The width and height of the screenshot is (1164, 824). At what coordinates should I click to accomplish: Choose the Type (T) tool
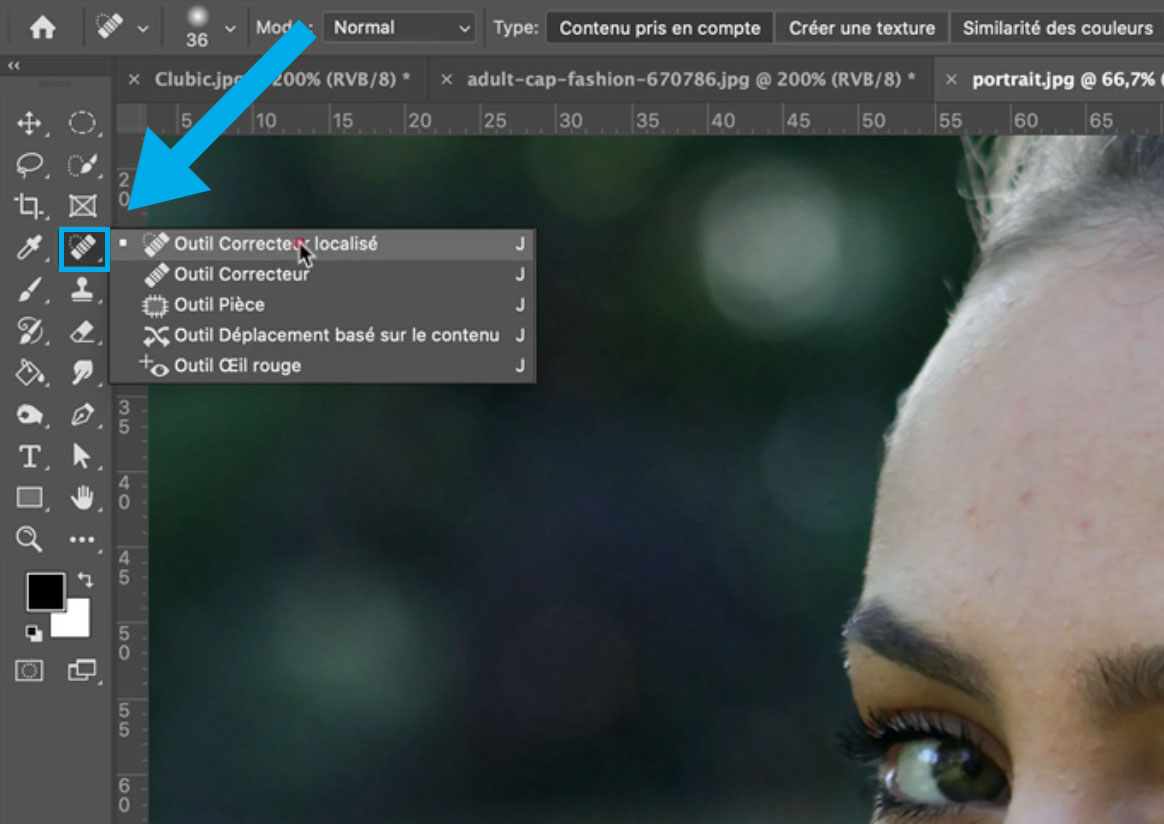[29, 457]
